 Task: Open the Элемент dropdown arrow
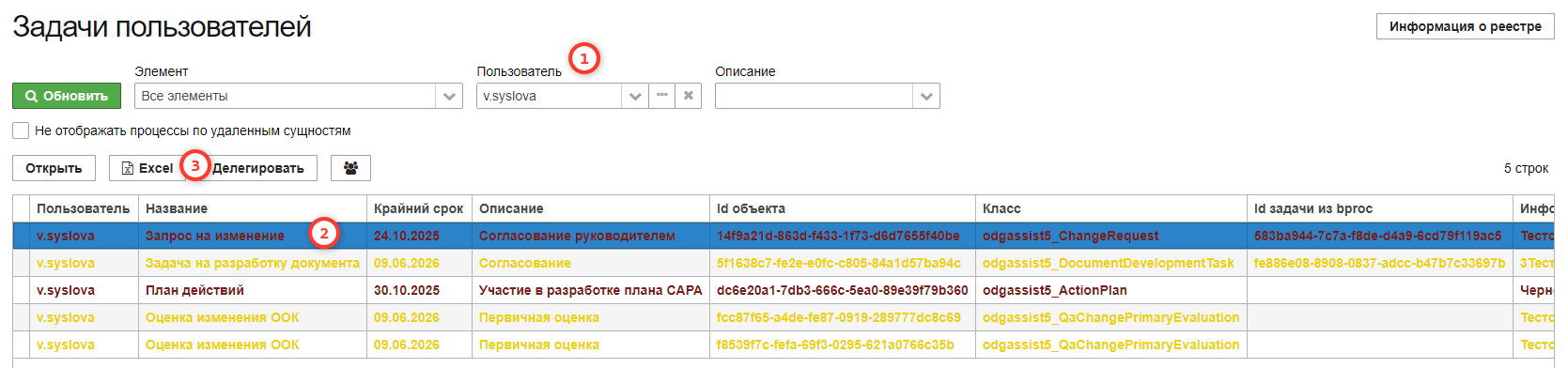pos(449,96)
